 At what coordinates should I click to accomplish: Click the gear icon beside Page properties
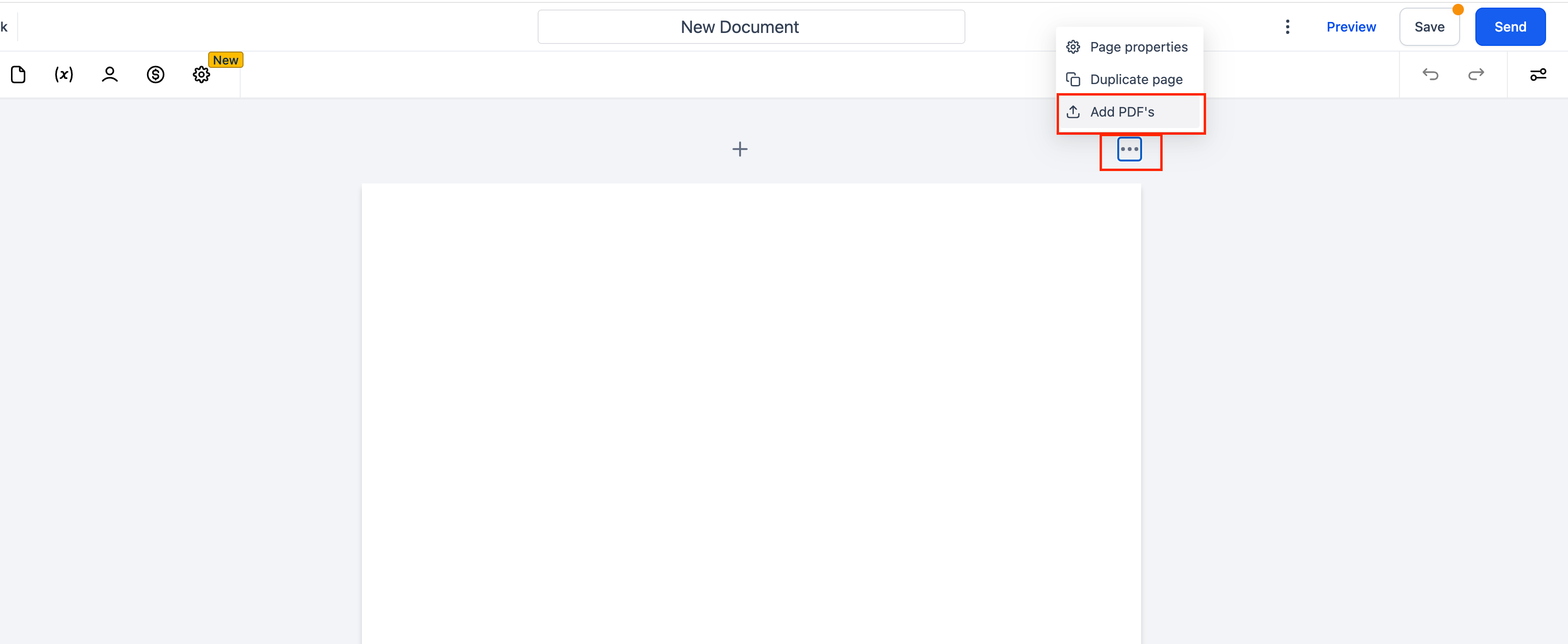tap(1073, 47)
